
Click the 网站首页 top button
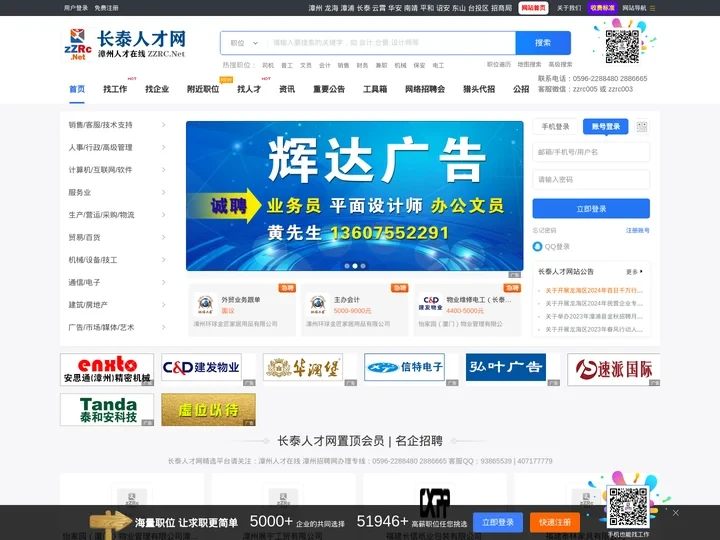[x=533, y=8]
